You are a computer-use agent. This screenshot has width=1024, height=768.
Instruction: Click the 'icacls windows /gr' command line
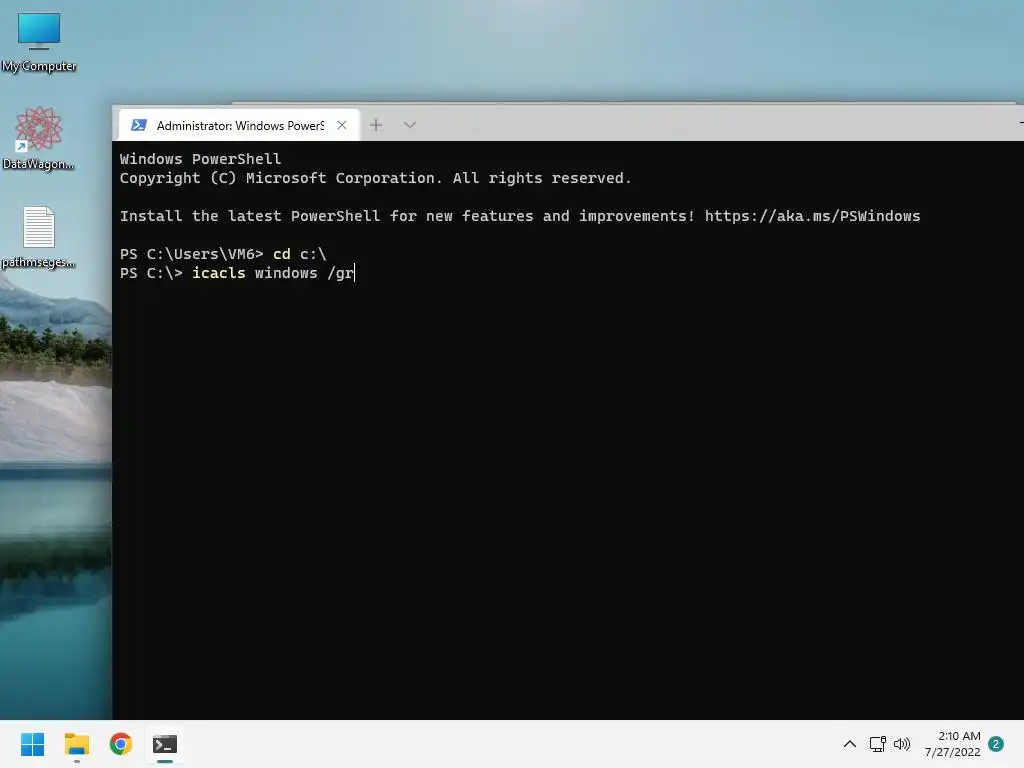[272, 273]
